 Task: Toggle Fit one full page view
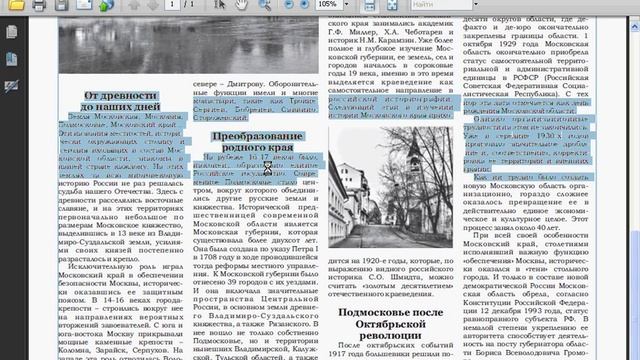click(x=392, y=5)
